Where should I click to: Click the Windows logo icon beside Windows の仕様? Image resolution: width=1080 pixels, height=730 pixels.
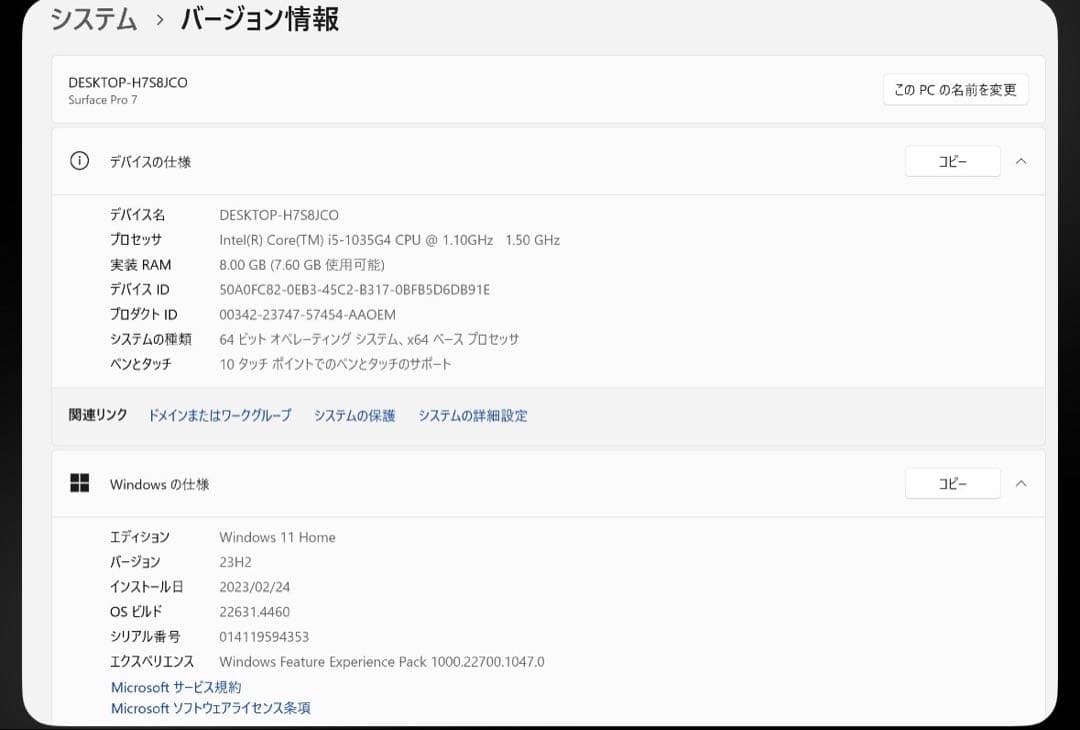click(80, 482)
